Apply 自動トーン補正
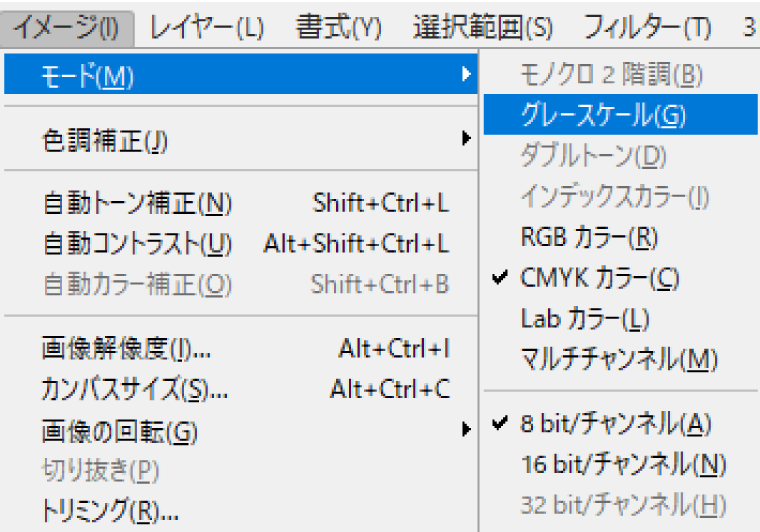The height and width of the screenshot is (532, 760). click(x=240, y=204)
